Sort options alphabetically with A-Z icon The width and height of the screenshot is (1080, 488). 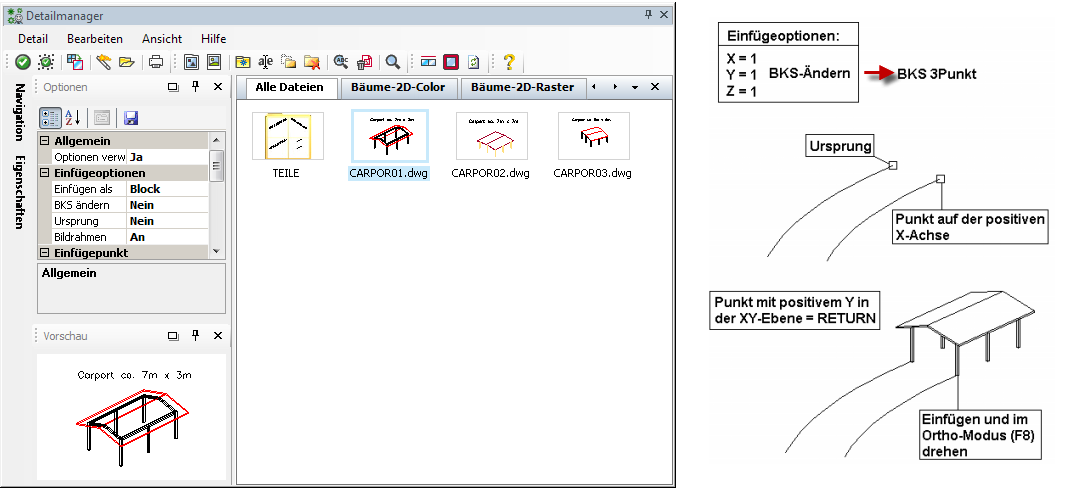pyautogui.click(x=73, y=118)
